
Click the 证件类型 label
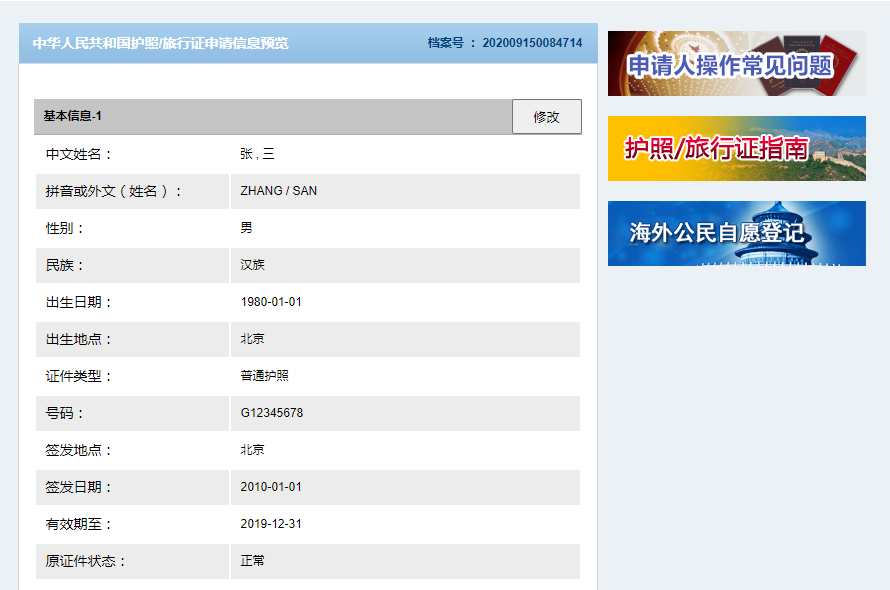pos(79,376)
